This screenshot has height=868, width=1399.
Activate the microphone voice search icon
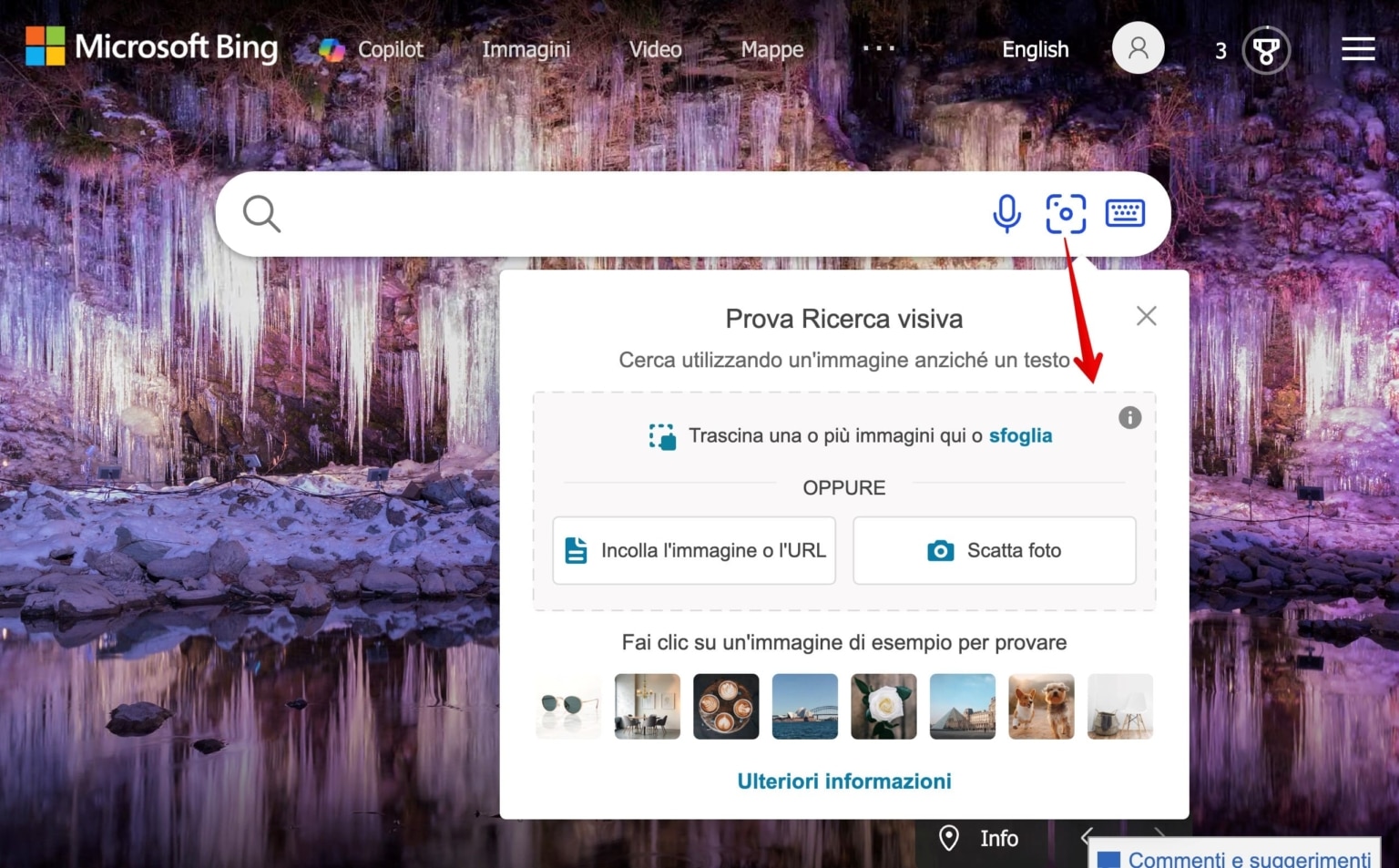coord(1006,213)
